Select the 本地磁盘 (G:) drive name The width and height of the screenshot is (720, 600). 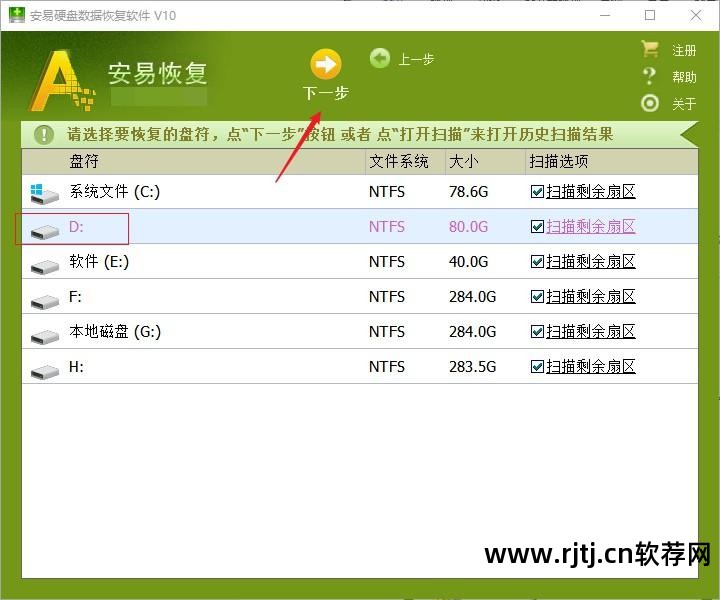click(115, 331)
